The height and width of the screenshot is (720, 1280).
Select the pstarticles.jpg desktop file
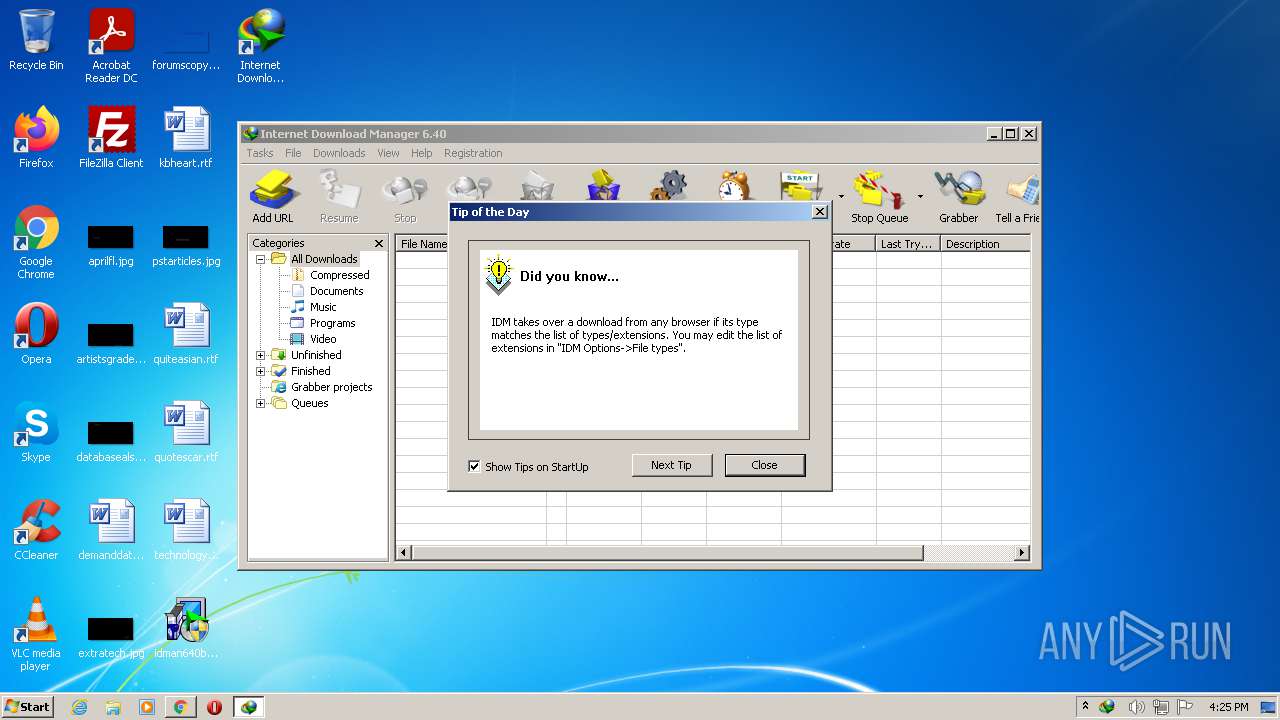tap(186, 245)
